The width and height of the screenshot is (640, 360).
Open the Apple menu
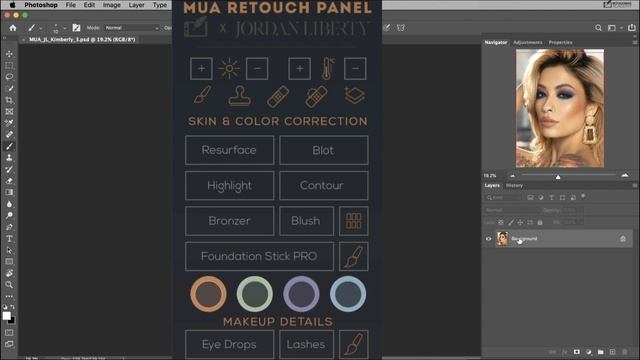click(12, 5)
